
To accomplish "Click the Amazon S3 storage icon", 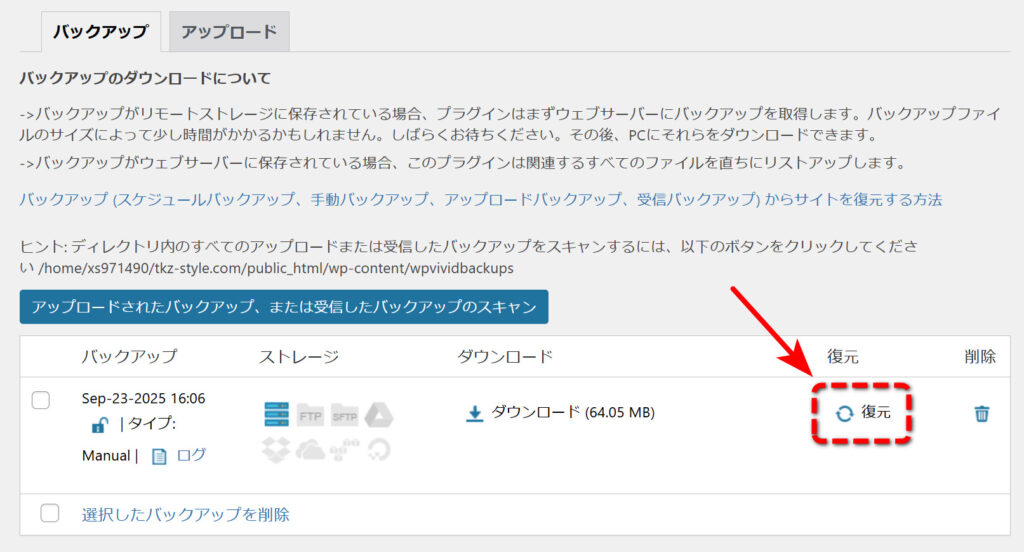I will (x=344, y=450).
